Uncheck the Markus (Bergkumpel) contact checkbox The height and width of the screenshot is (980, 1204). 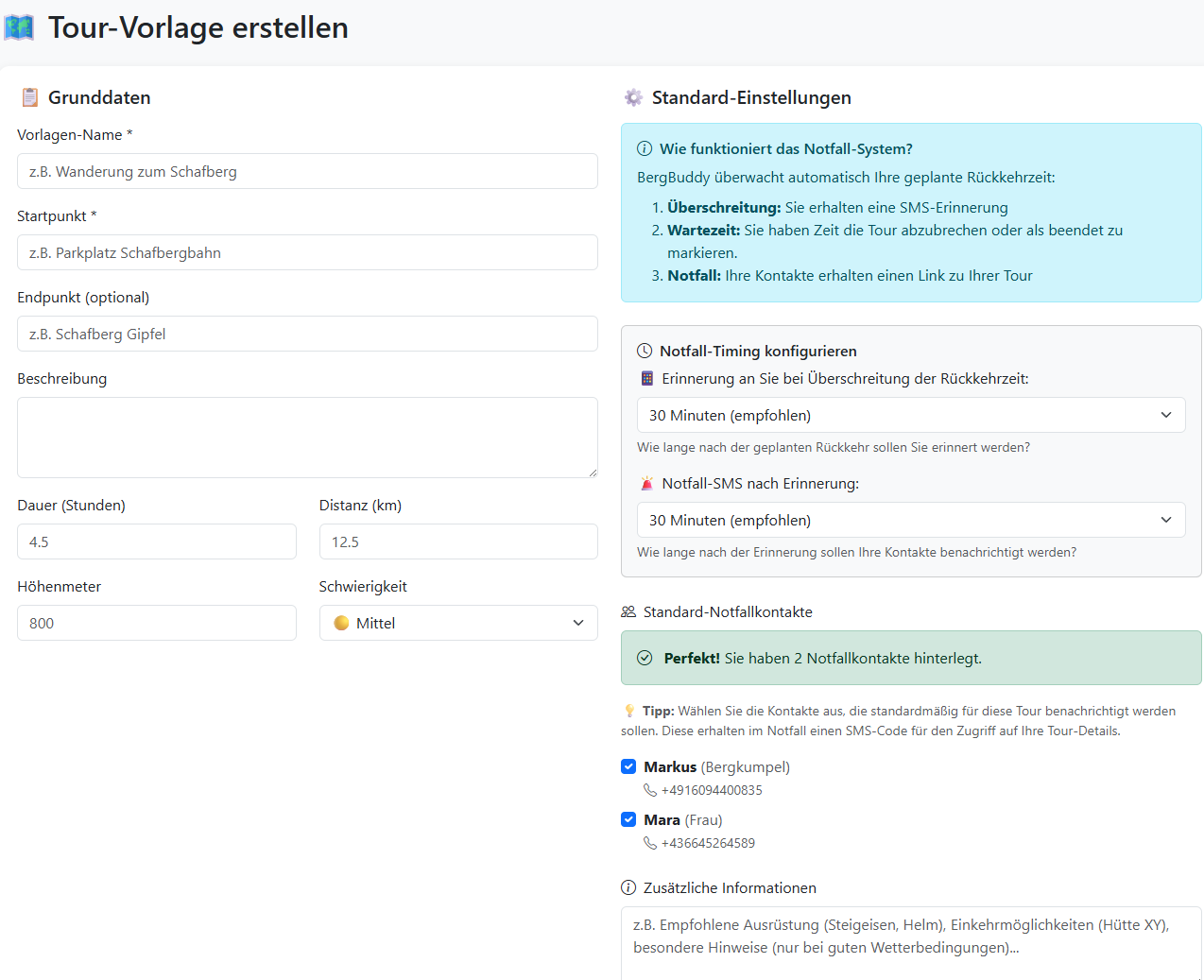click(628, 766)
